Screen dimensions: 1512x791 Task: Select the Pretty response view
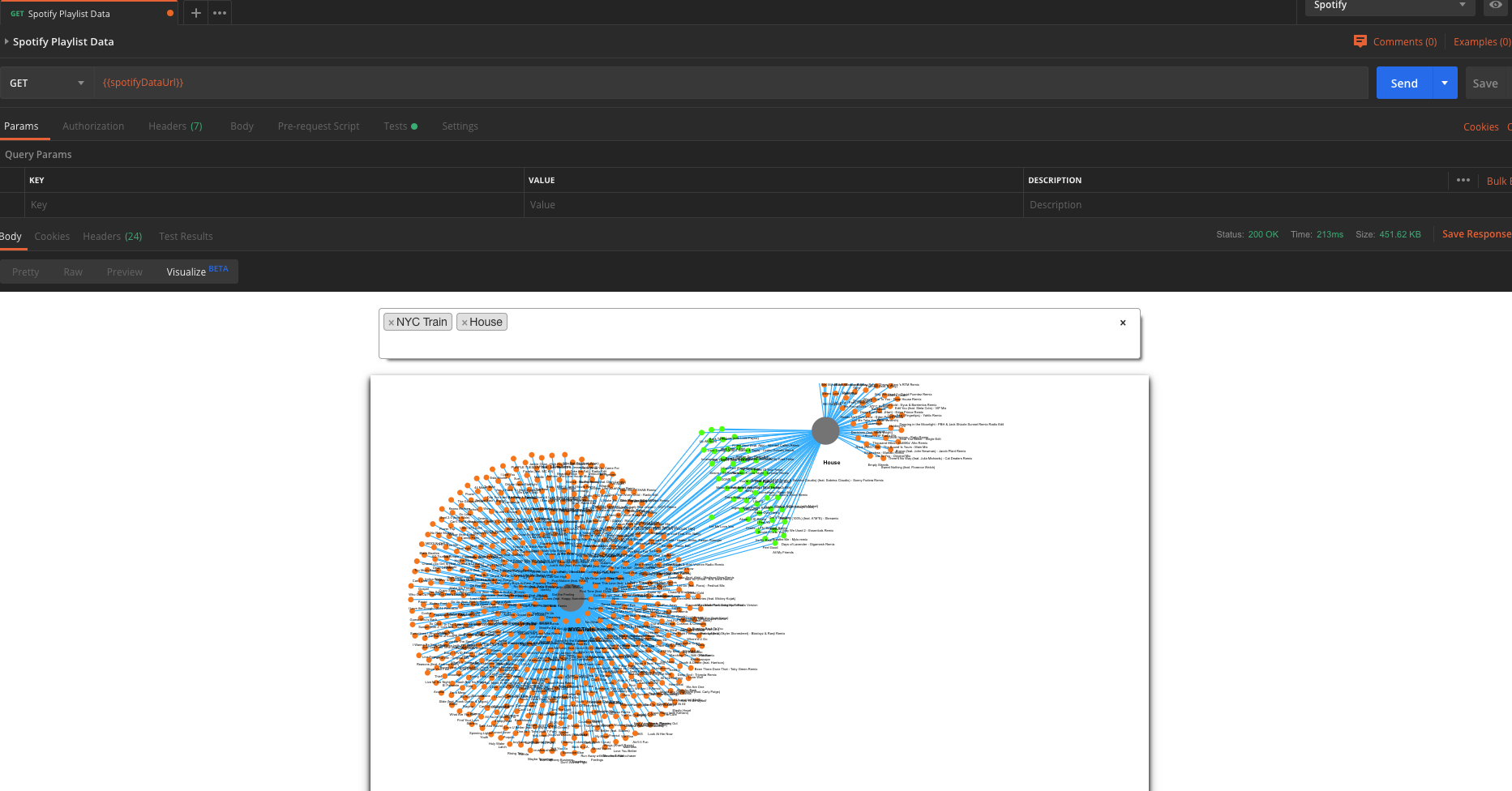(x=26, y=272)
